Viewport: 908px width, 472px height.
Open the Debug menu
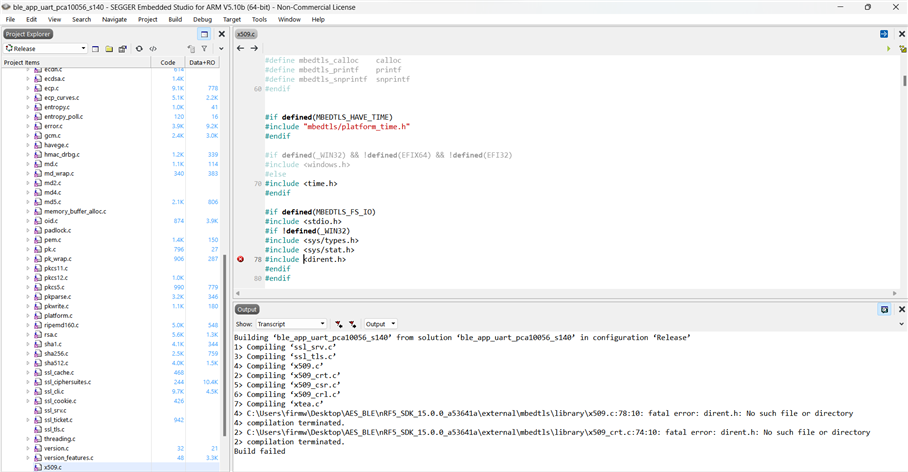coord(203,19)
